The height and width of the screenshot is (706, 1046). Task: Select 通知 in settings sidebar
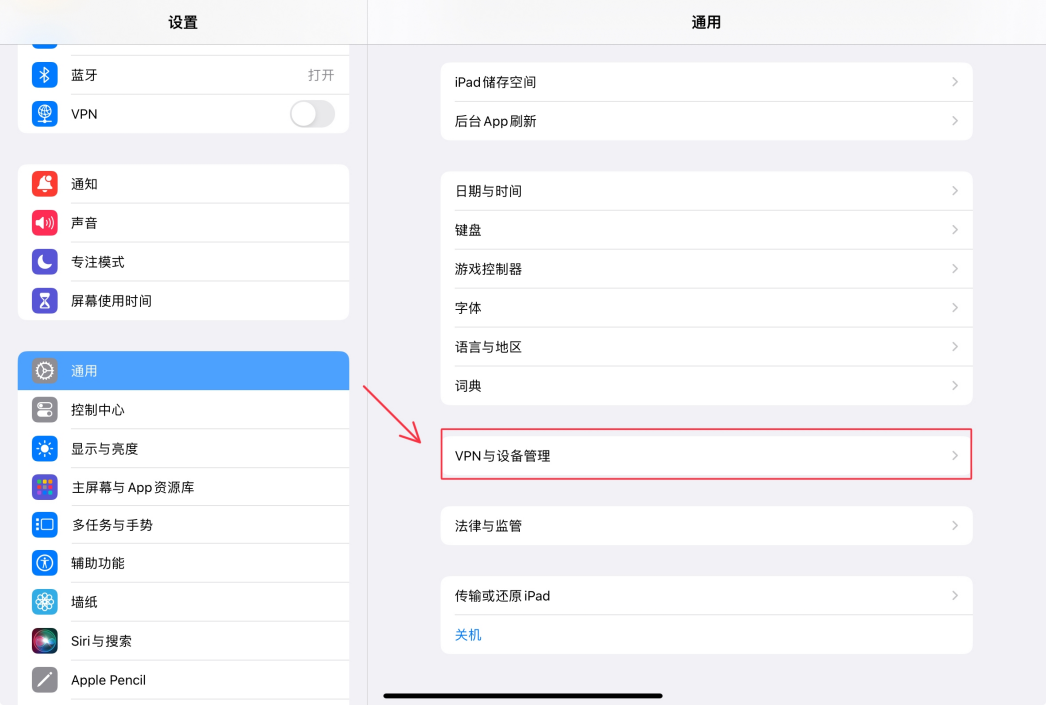pos(183,184)
